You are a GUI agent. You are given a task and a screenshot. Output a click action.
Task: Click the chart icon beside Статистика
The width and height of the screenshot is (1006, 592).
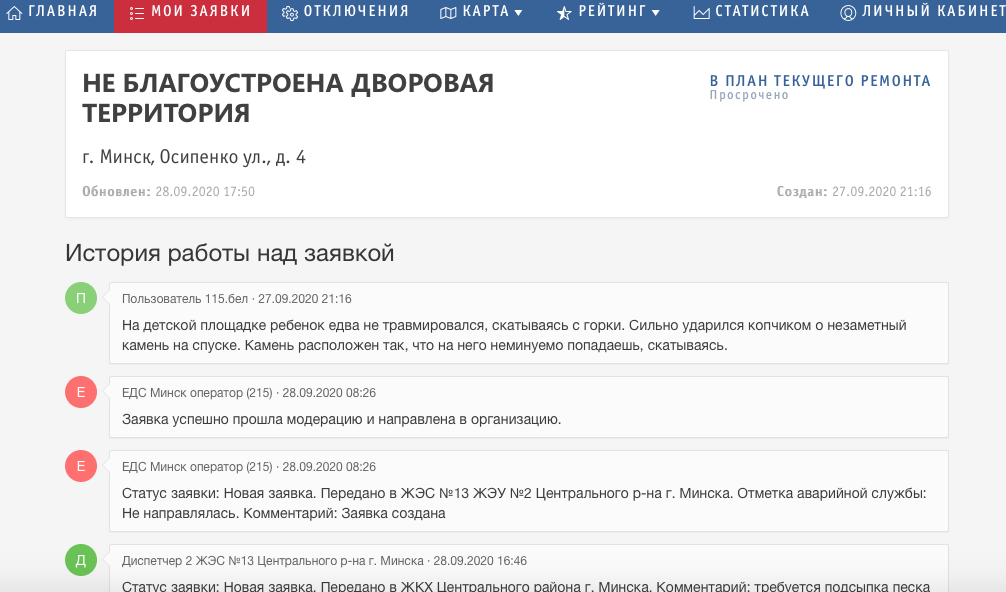pos(701,13)
